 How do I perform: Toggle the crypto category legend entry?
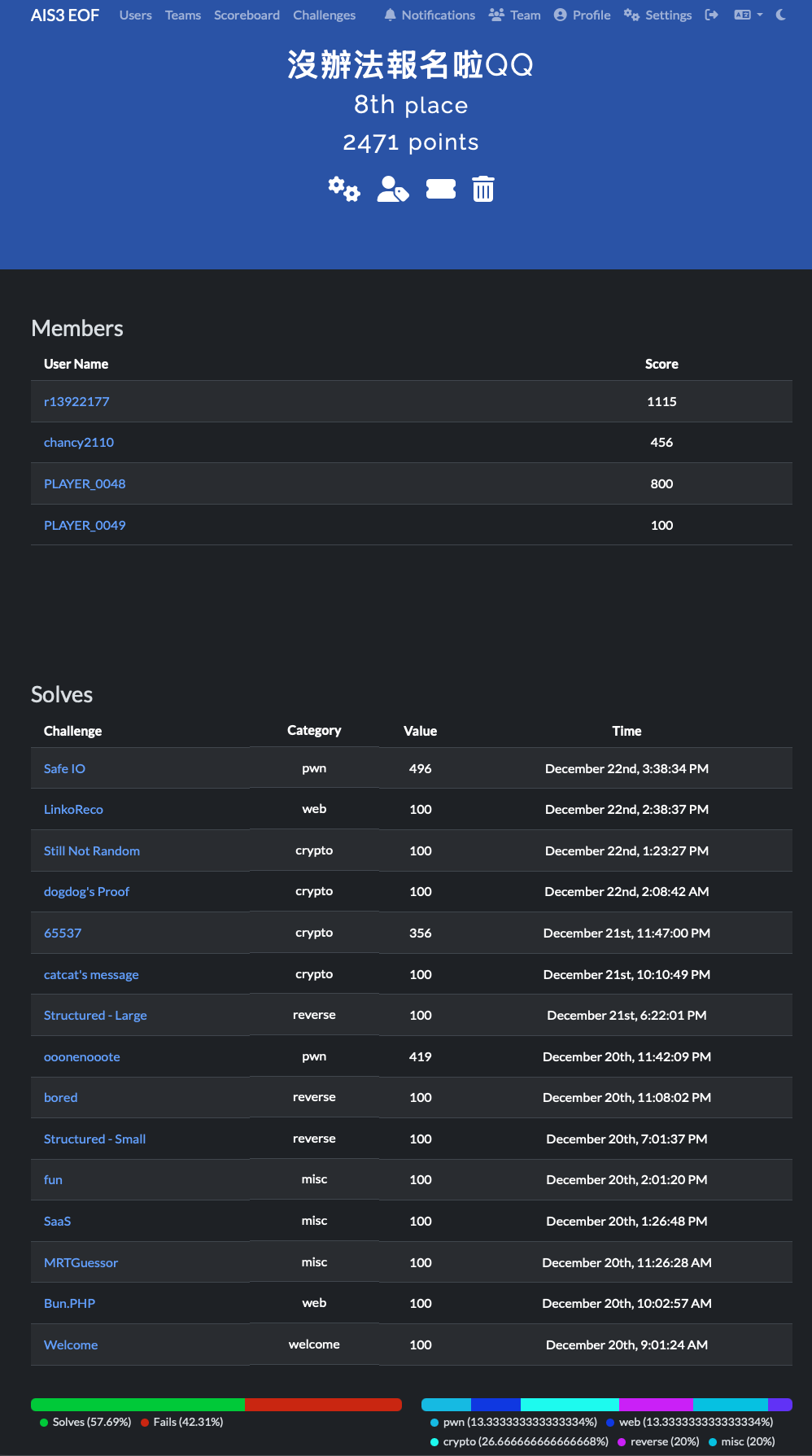pos(519,1441)
